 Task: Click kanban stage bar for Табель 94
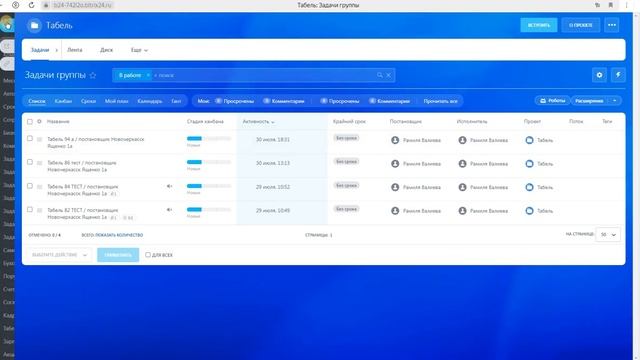tap(209, 138)
